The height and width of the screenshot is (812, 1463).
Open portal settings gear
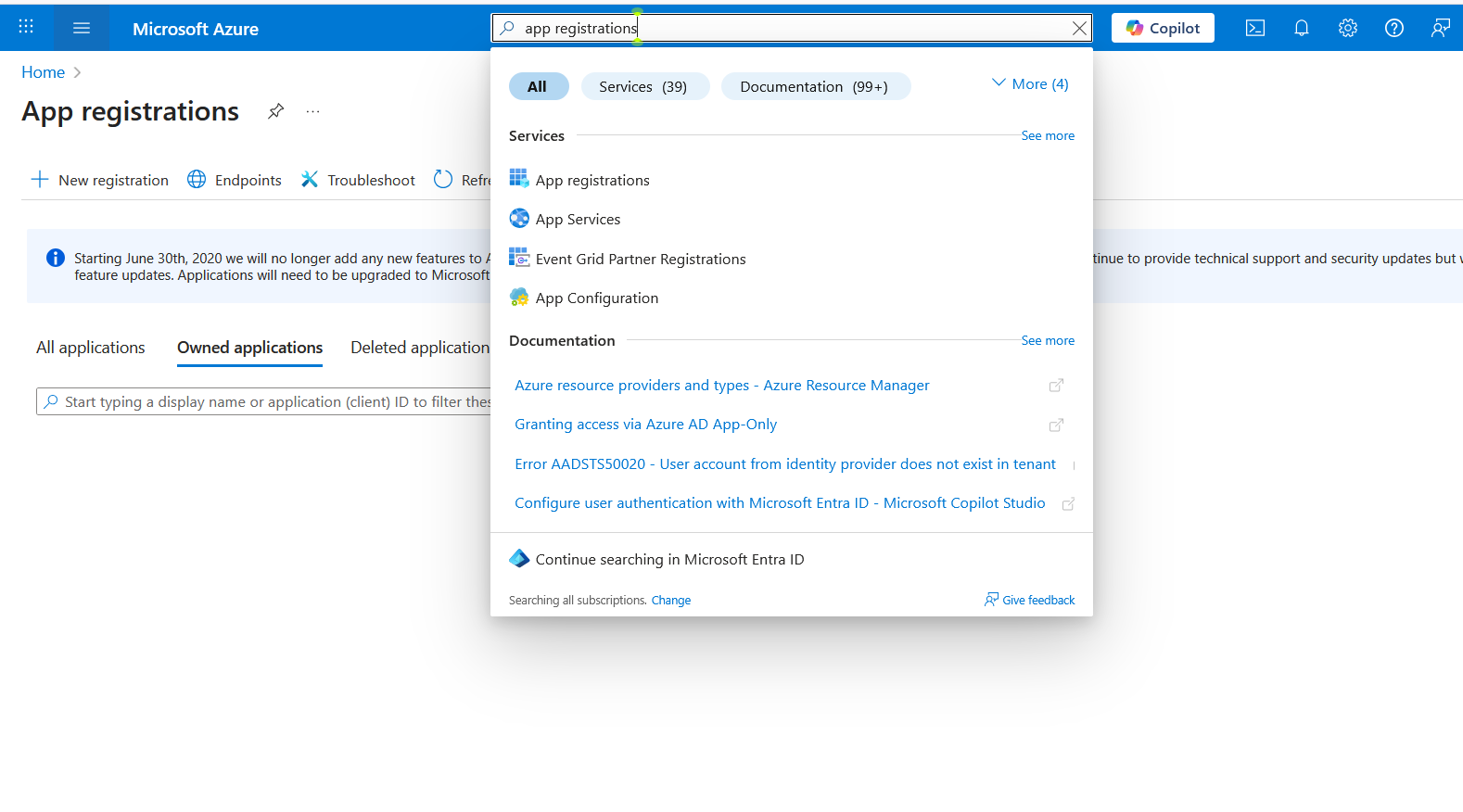pyautogui.click(x=1348, y=28)
